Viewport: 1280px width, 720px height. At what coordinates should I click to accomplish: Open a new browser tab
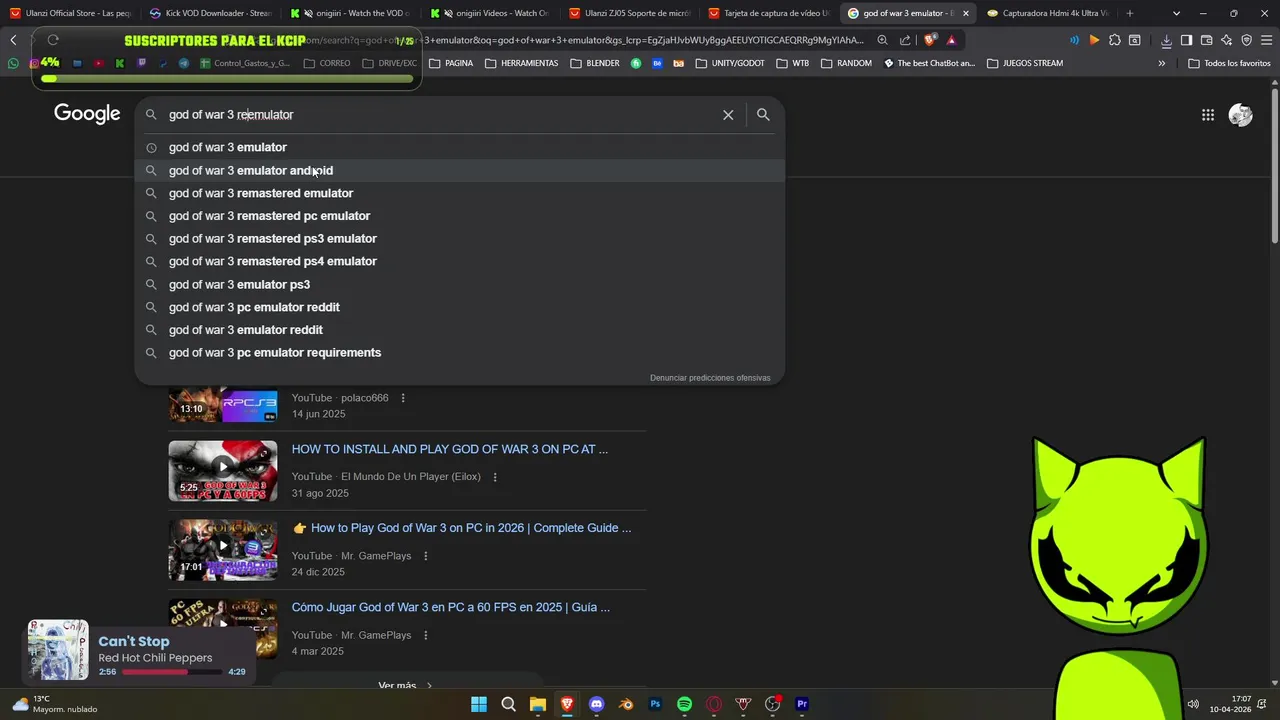1130,13
